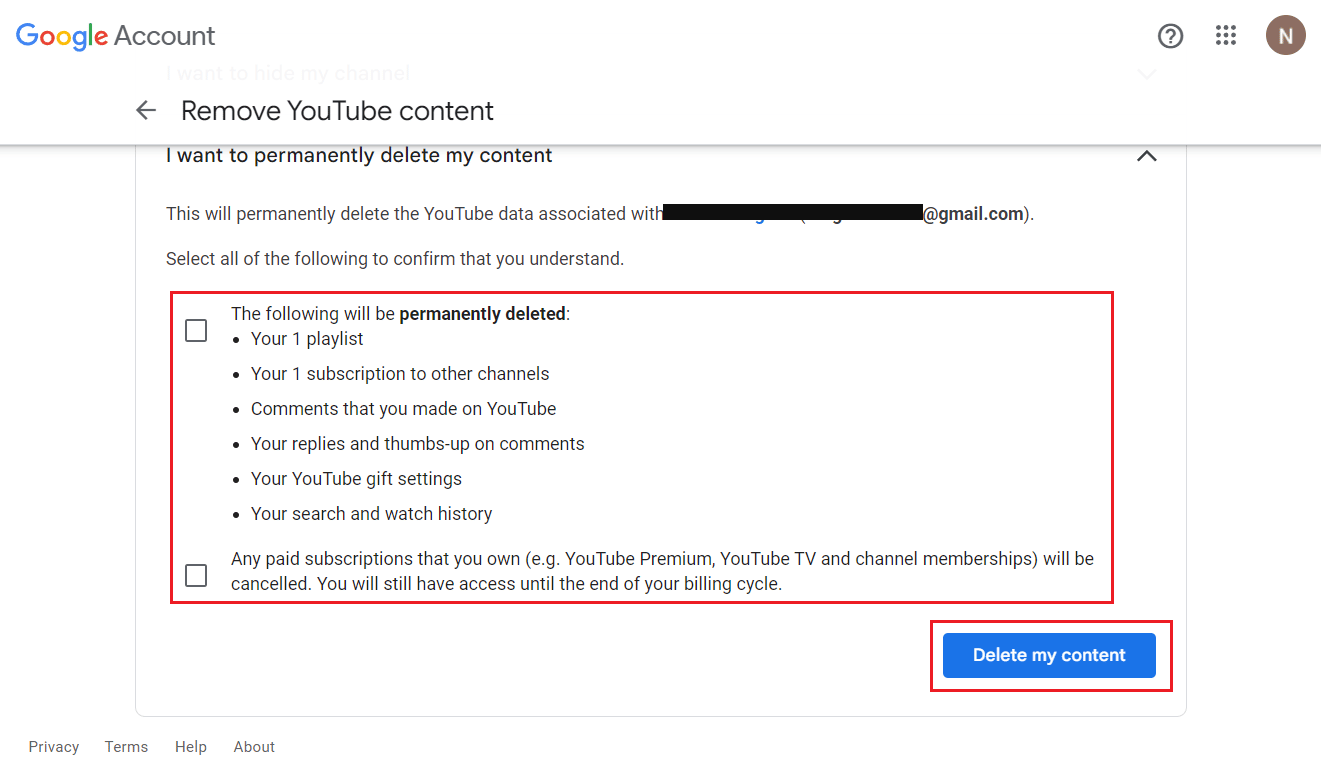
Task: Check the permanently deleted confirmation checkbox
Action: tap(196, 330)
